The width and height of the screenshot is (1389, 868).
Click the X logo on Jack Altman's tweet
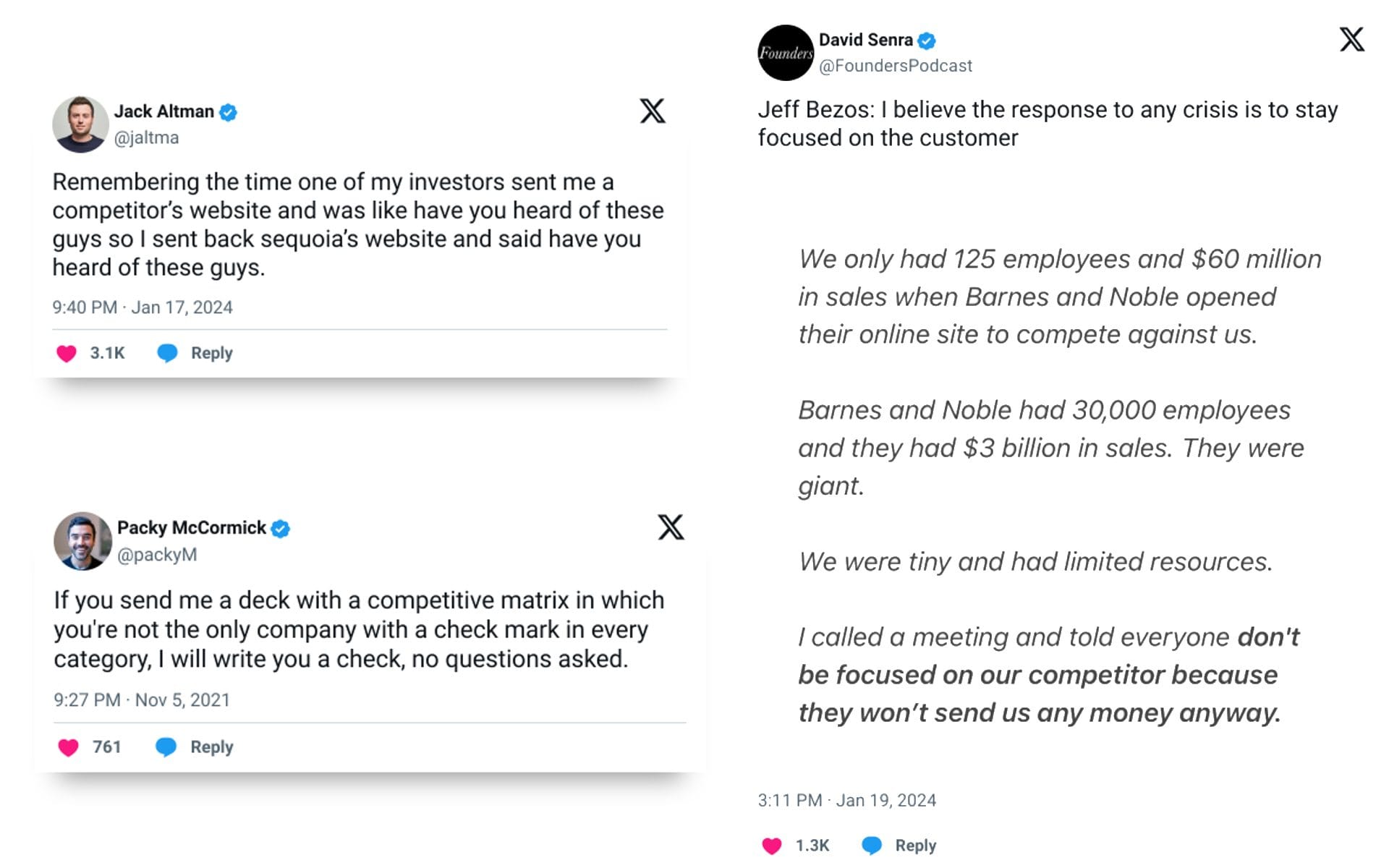click(x=652, y=111)
